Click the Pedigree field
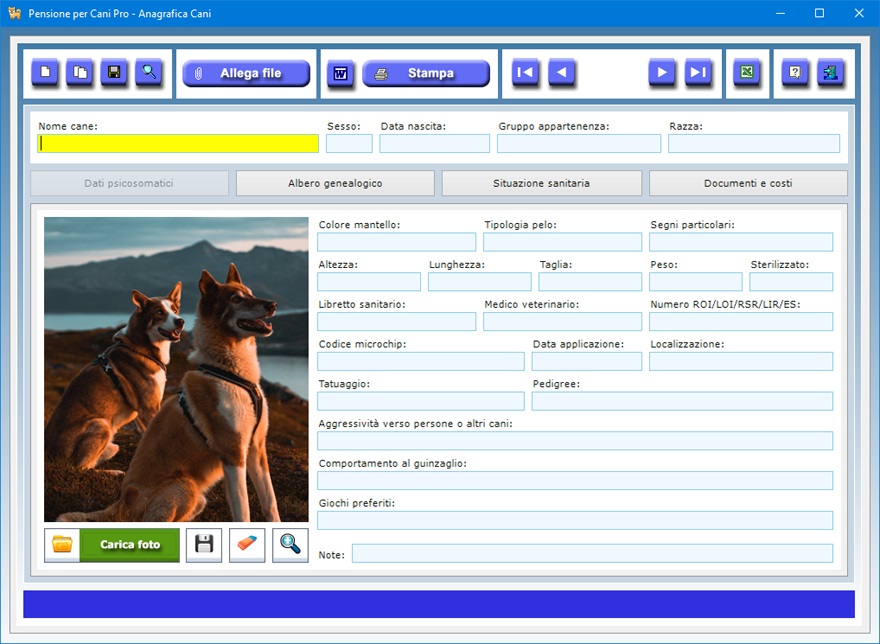This screenshot has height=644, width=880. 682,401
